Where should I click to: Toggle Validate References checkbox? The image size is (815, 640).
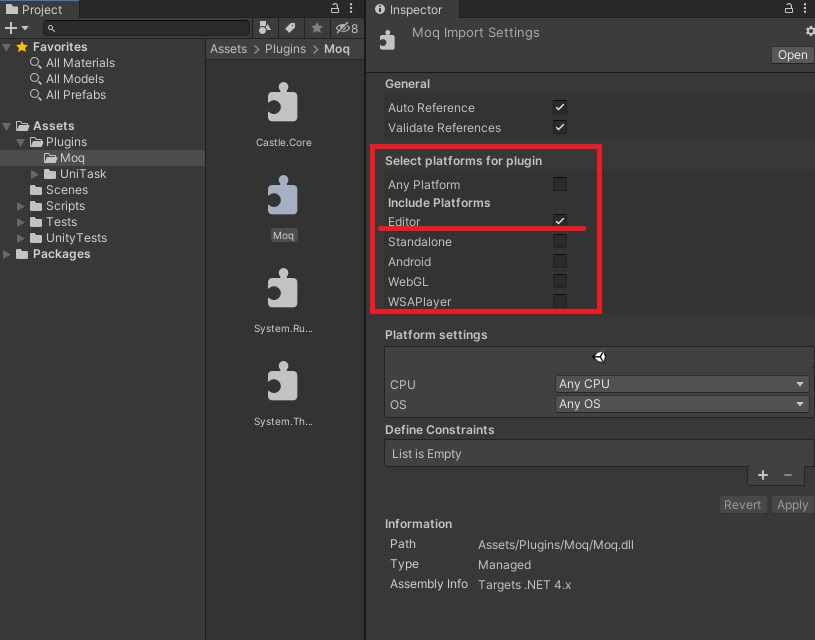coord(560,127)
